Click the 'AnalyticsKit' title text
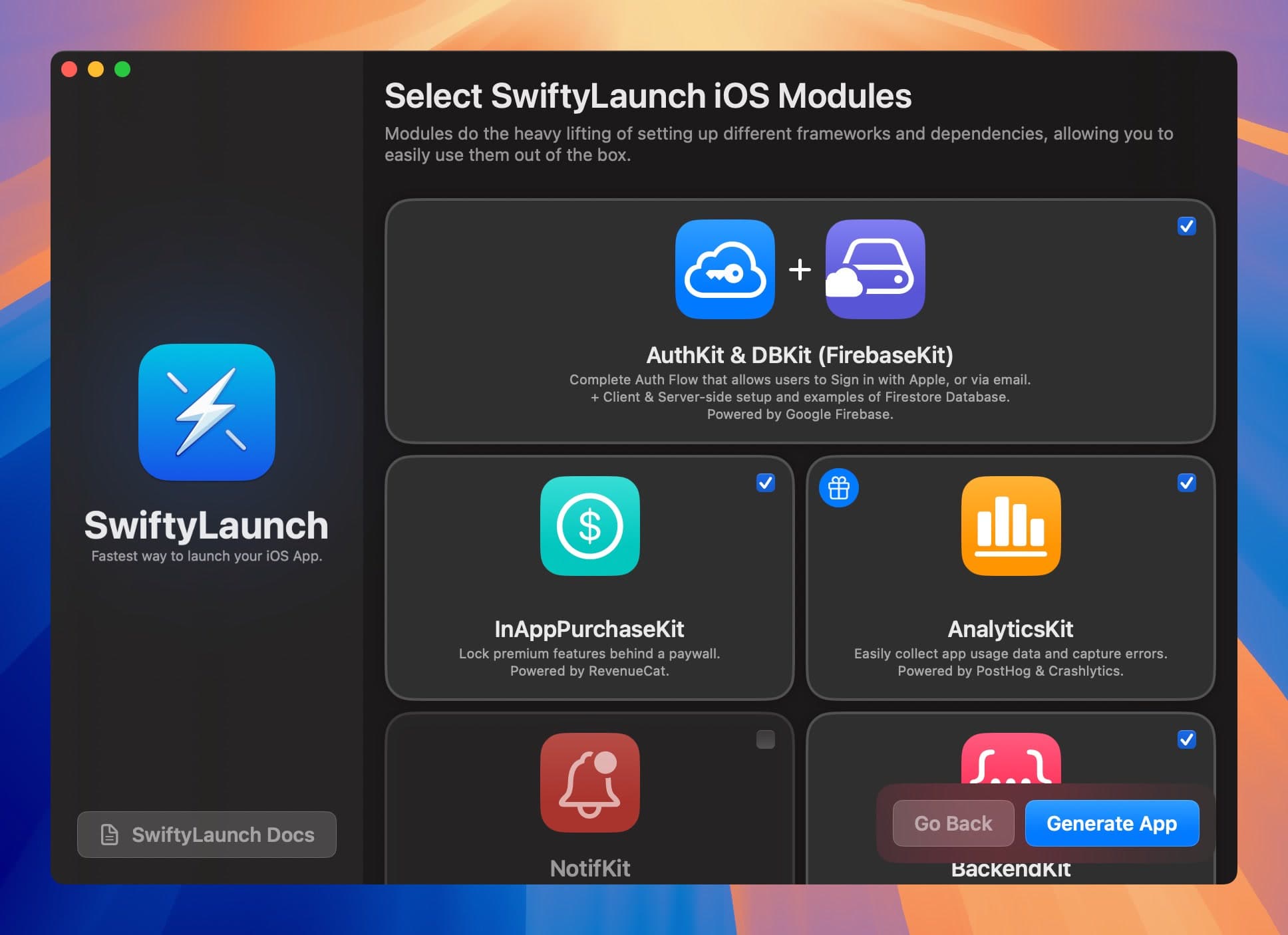The height and width of the screenshot is (935, 1288). pos(1011,629)
